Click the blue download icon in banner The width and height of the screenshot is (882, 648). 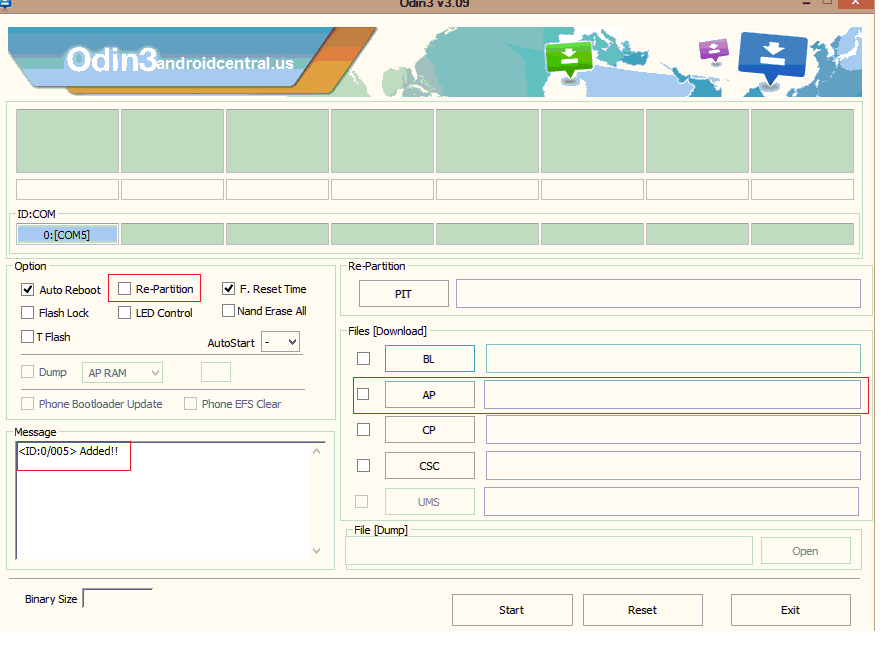pos(772,59)
